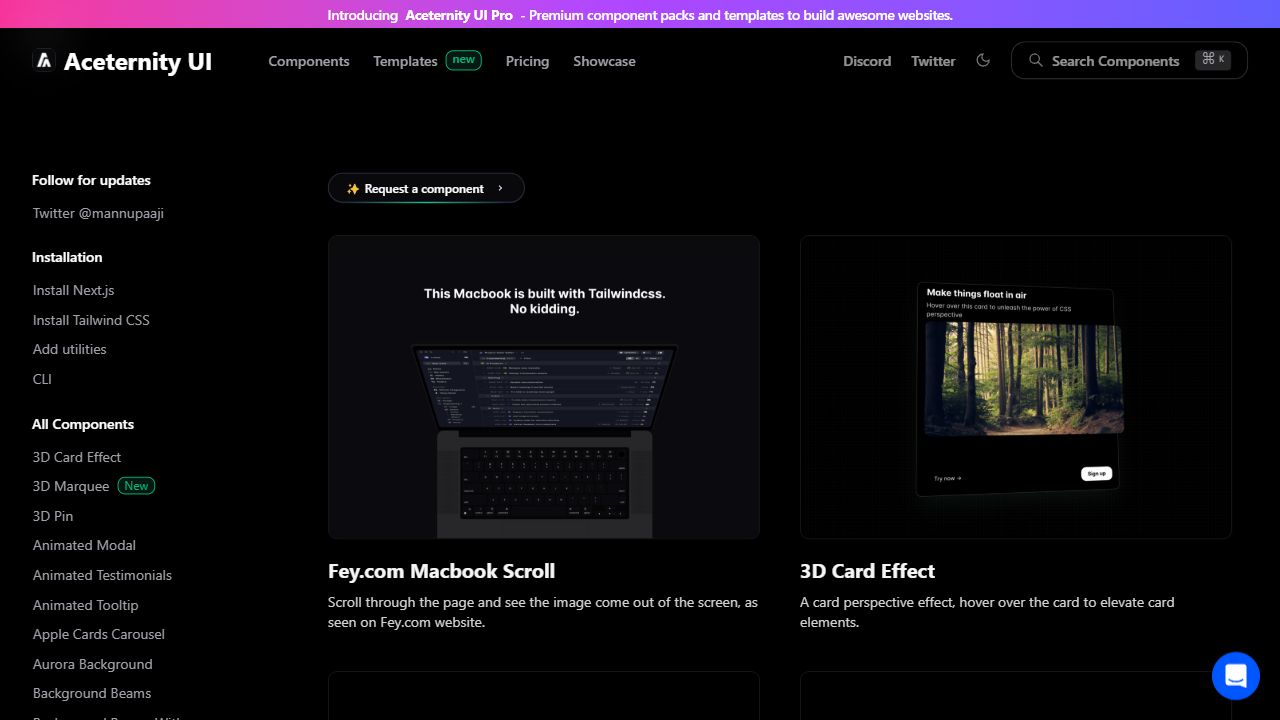
Task: Click the Request a component button
Action: (x=426, y=188)
